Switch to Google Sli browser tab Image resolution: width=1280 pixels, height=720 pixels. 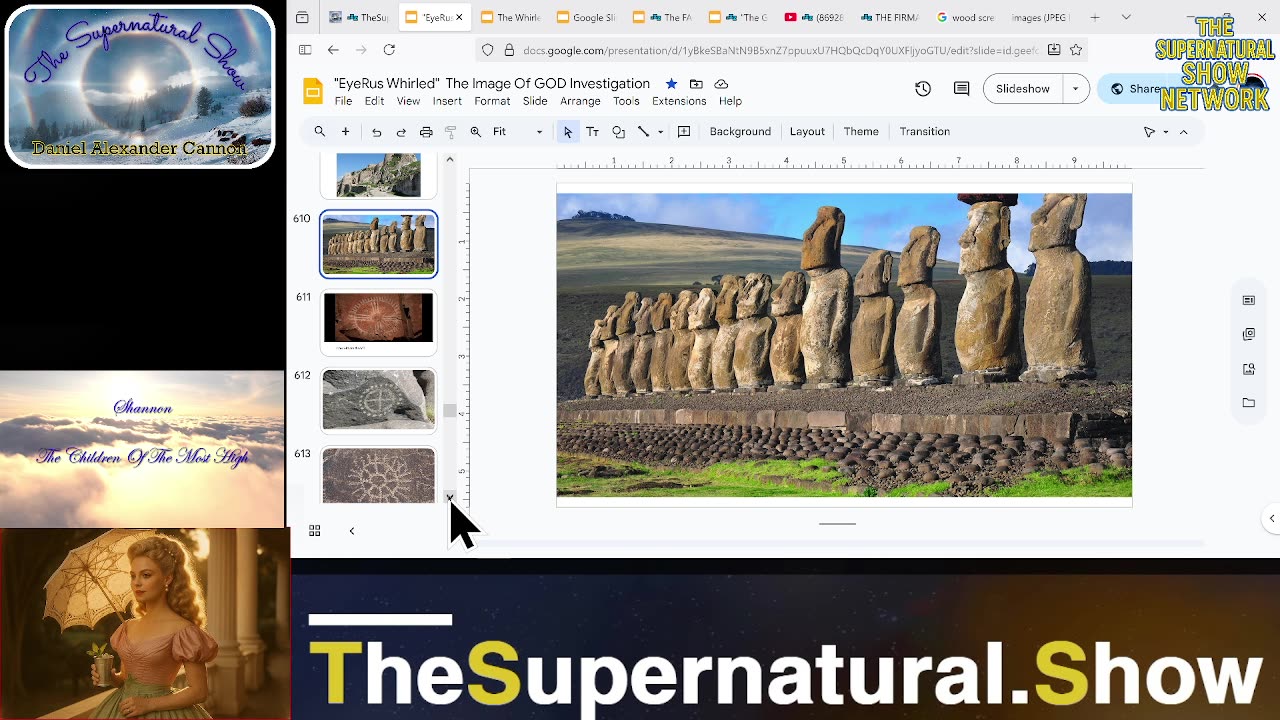tap(586, 17)
